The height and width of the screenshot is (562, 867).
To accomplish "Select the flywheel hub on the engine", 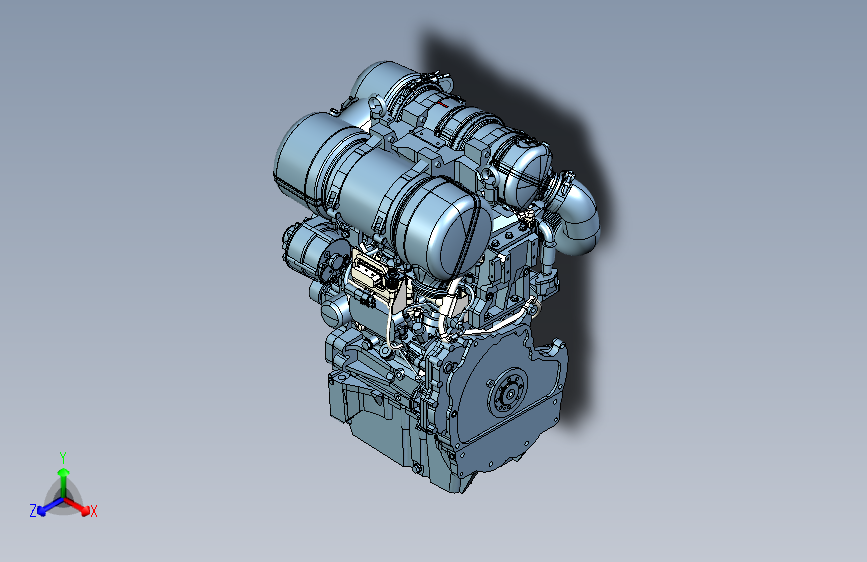I will point(508,392).
